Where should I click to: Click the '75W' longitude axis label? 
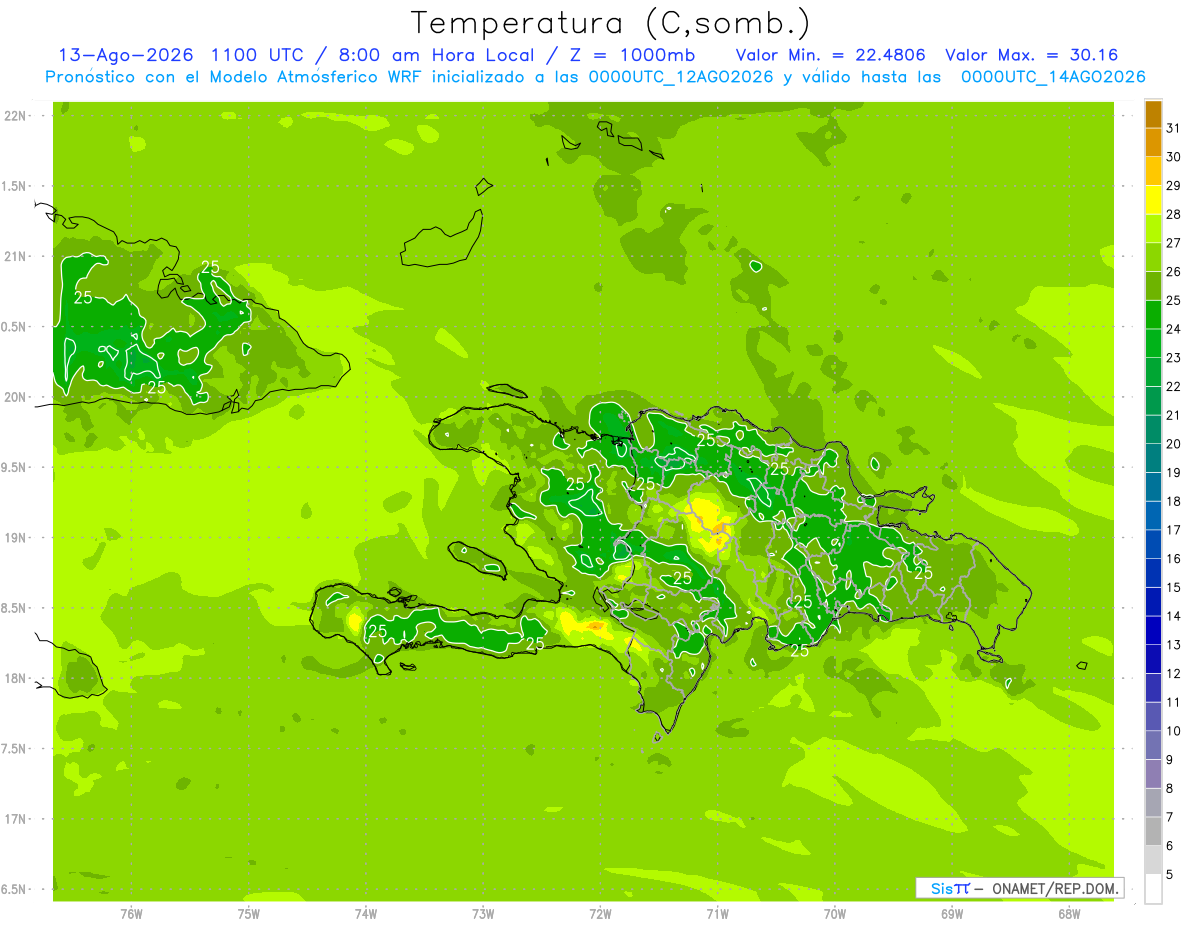tap(249, 914)
